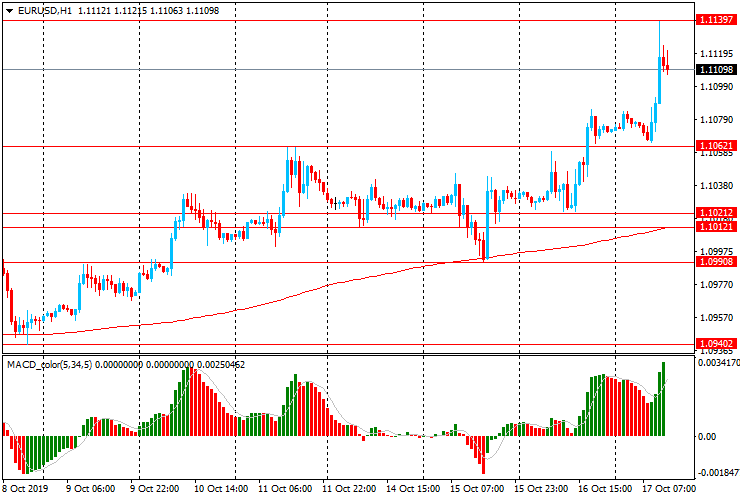Click the 1.10212 red level label
The width and height of the screenshot is (740, 500).
point(716,212)
